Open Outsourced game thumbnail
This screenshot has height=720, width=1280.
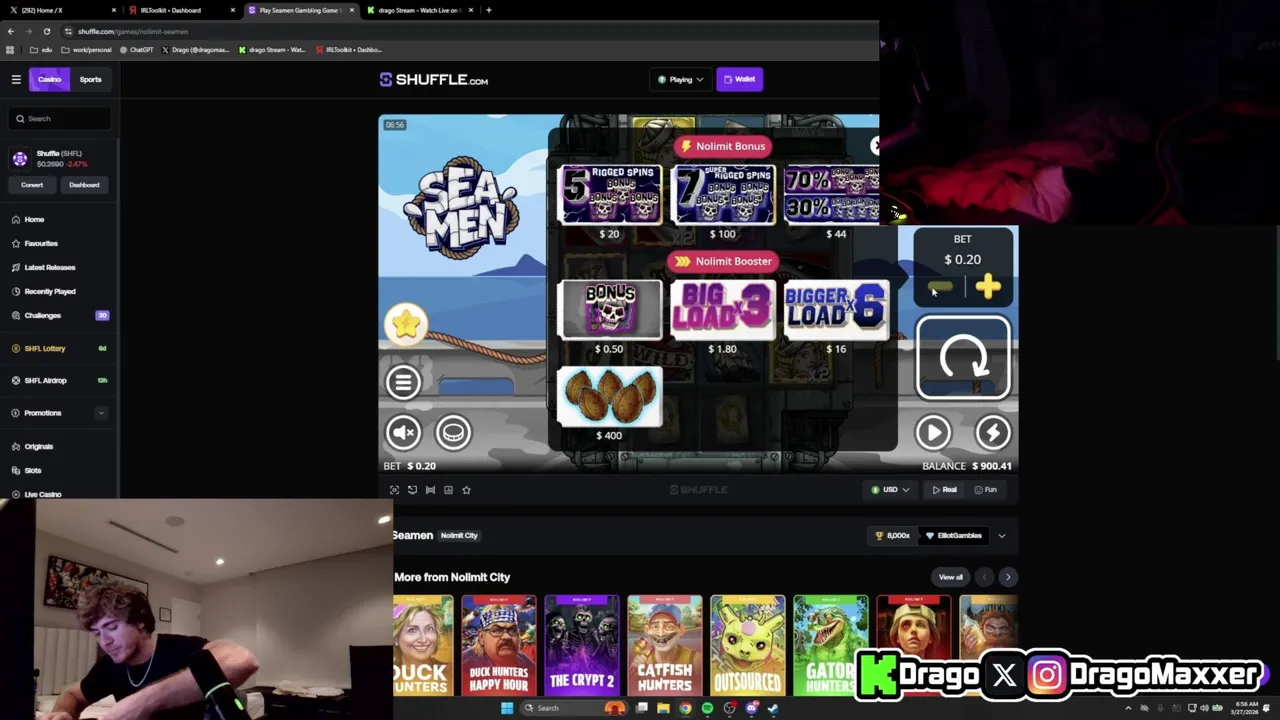coord(747,645)
